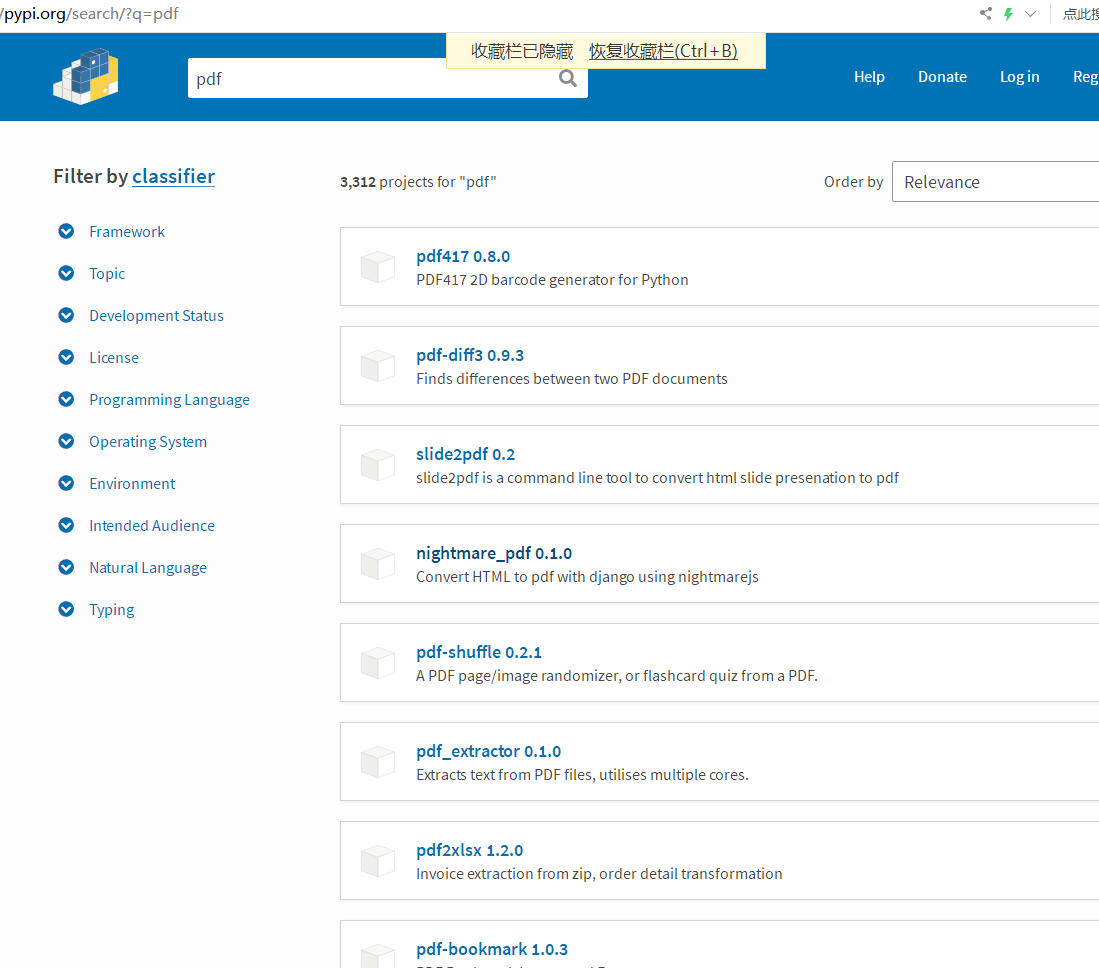Expand the Operating System chevron
1099x968 pixels.
pyautogui.click(x=66, y=442)
